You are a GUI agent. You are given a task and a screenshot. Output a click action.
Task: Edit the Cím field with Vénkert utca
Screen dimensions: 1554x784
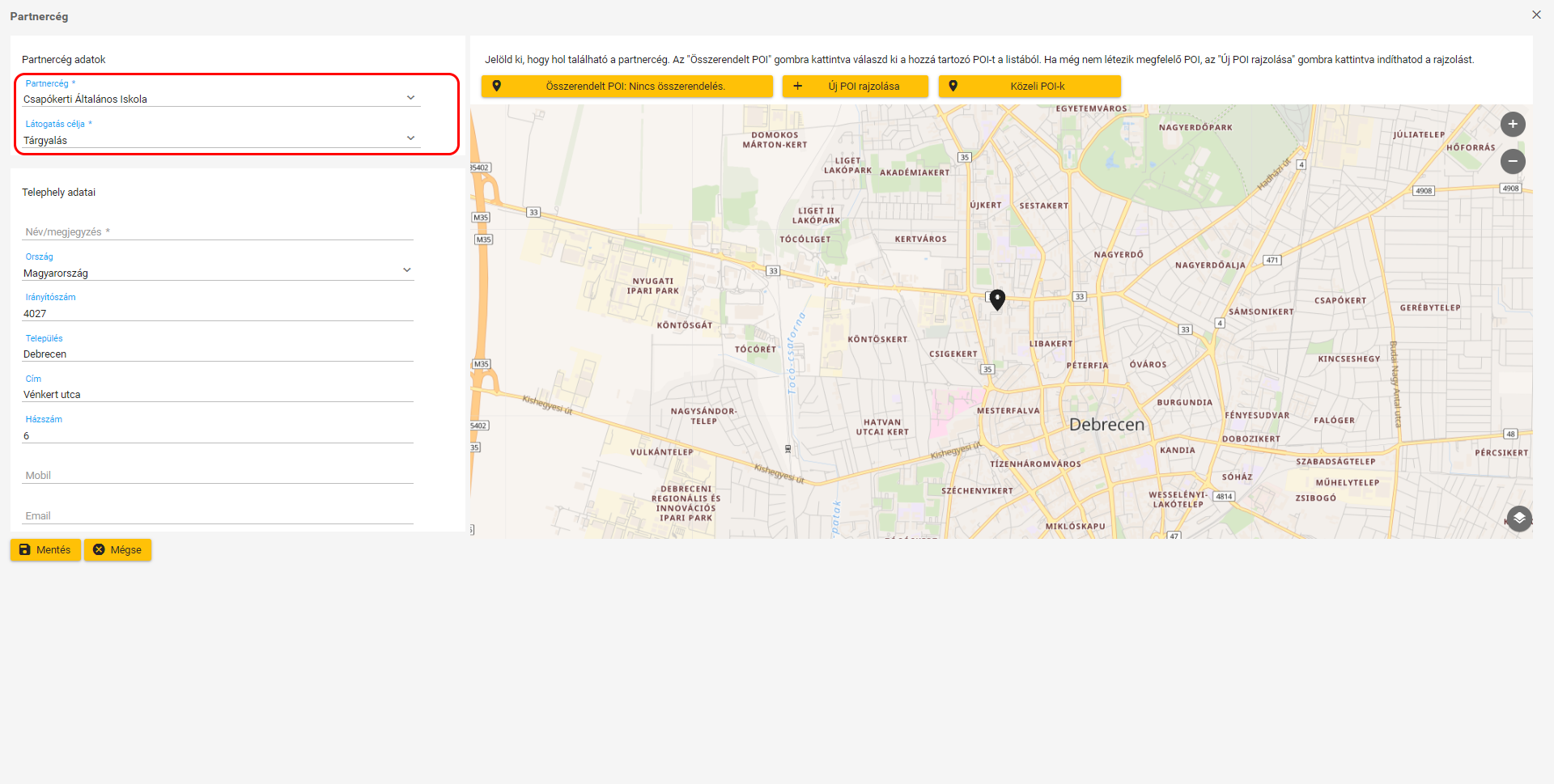coord(217,395)
